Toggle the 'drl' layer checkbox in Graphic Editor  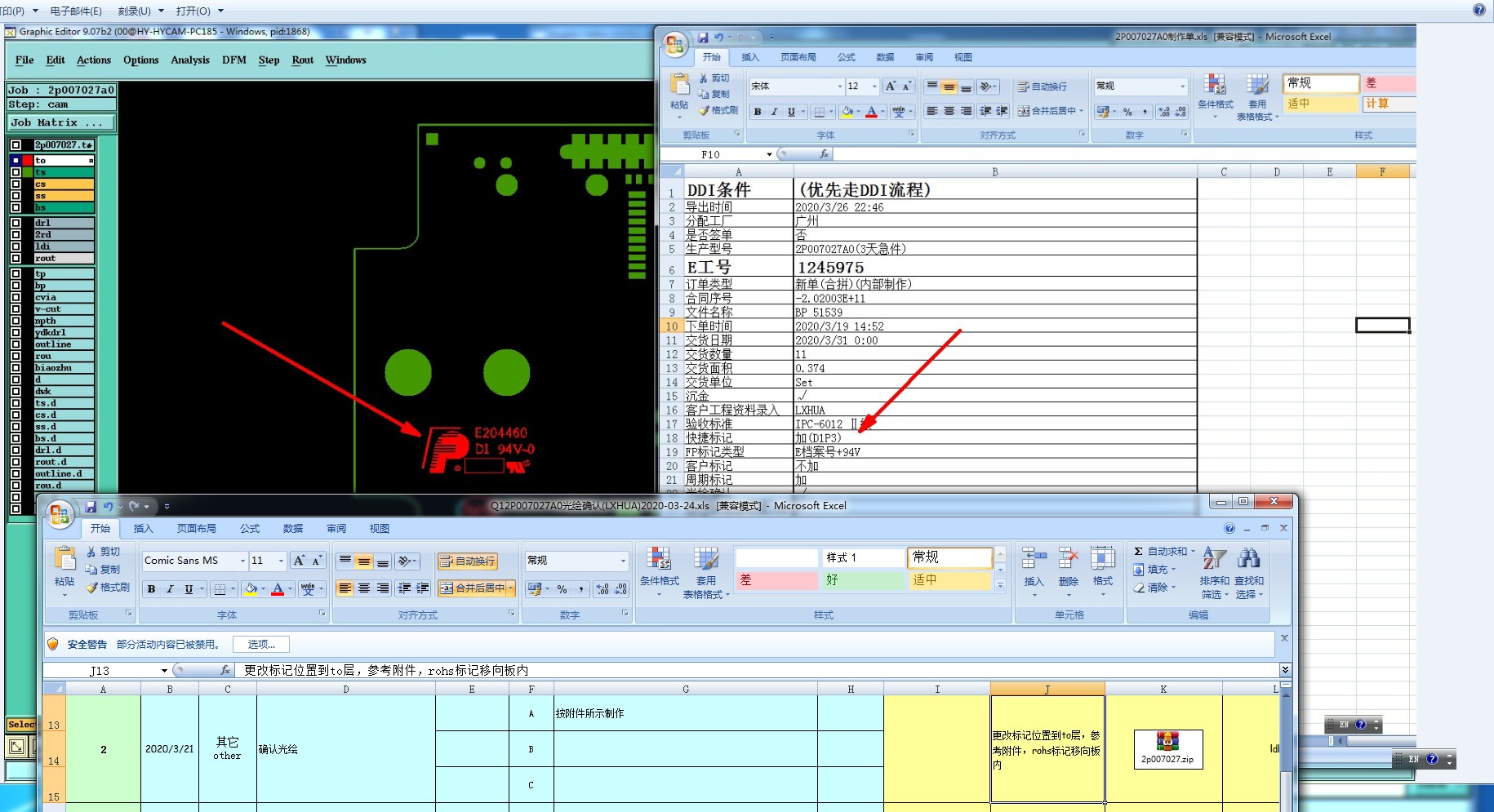pos(16,223)
